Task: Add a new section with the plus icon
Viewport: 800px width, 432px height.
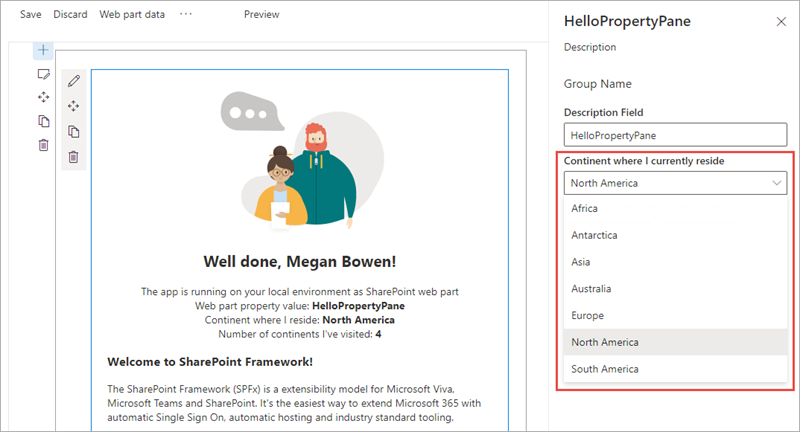Action: [x=43, y=50]
